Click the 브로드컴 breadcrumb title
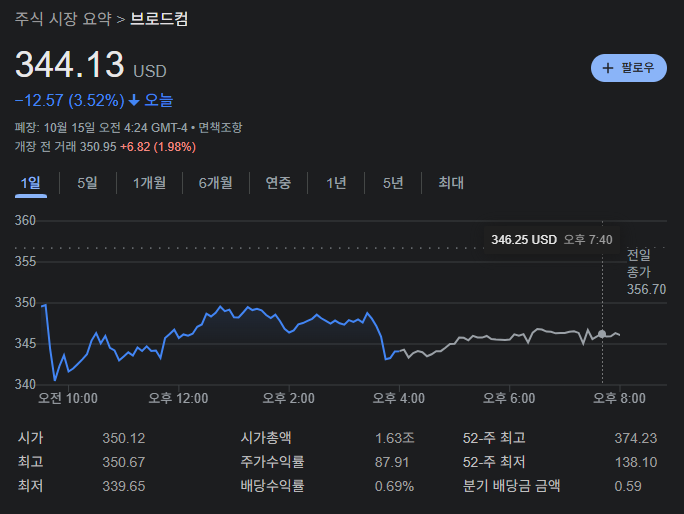 click(159, 19)
